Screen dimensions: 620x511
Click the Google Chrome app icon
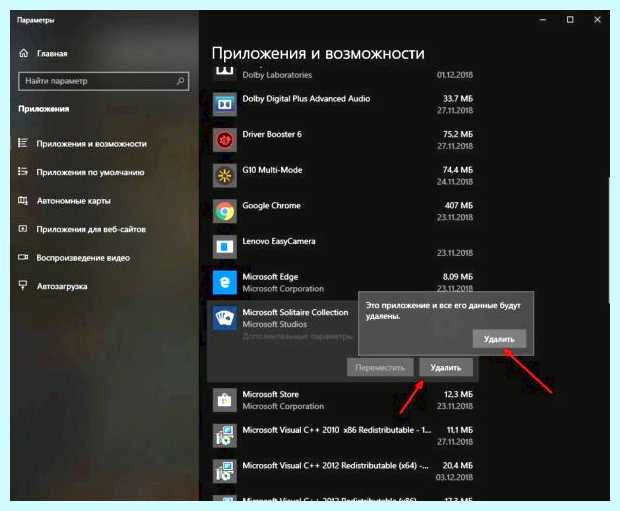pos(225,212)
